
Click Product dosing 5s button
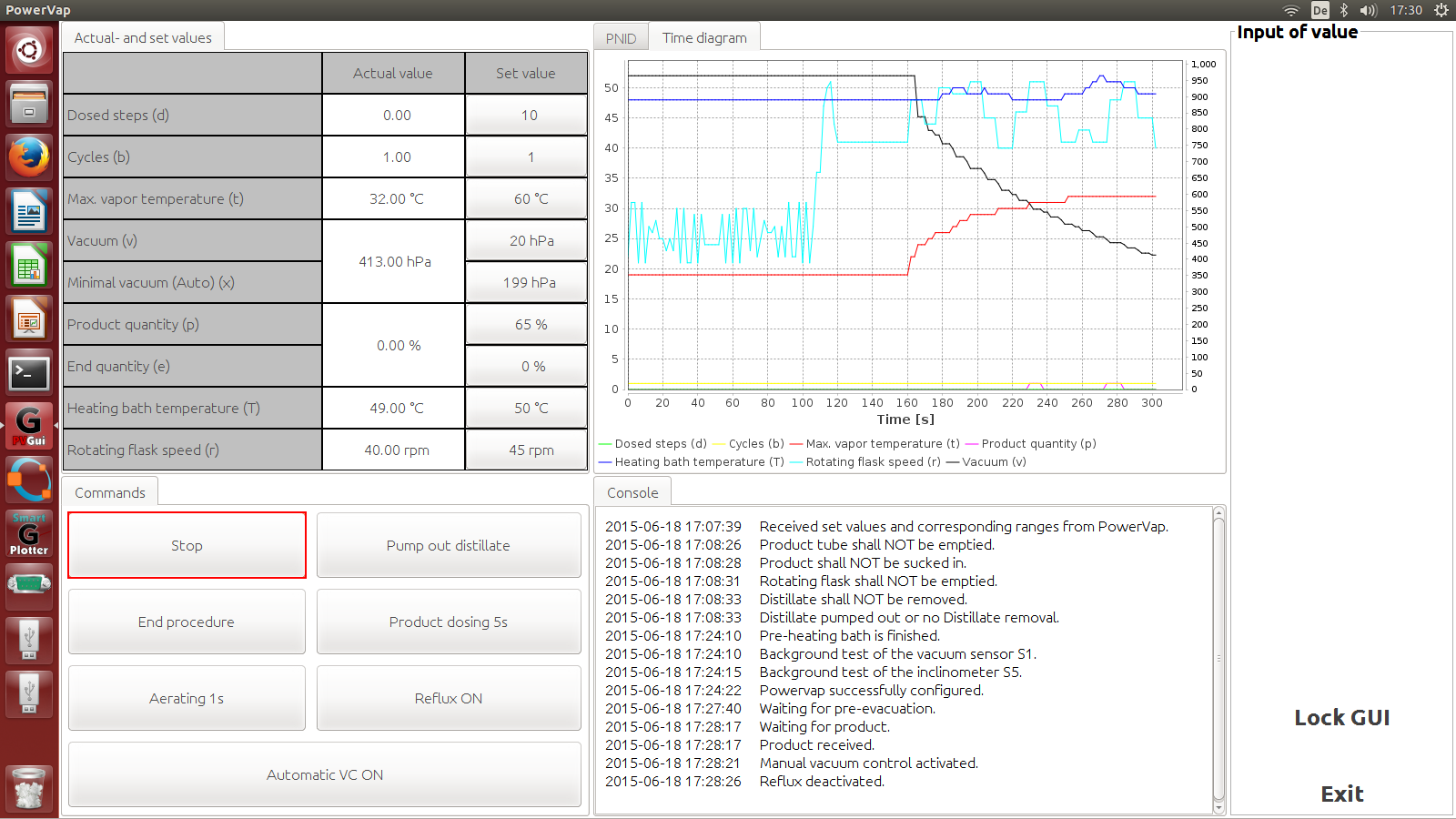click(x=449, y=622)
